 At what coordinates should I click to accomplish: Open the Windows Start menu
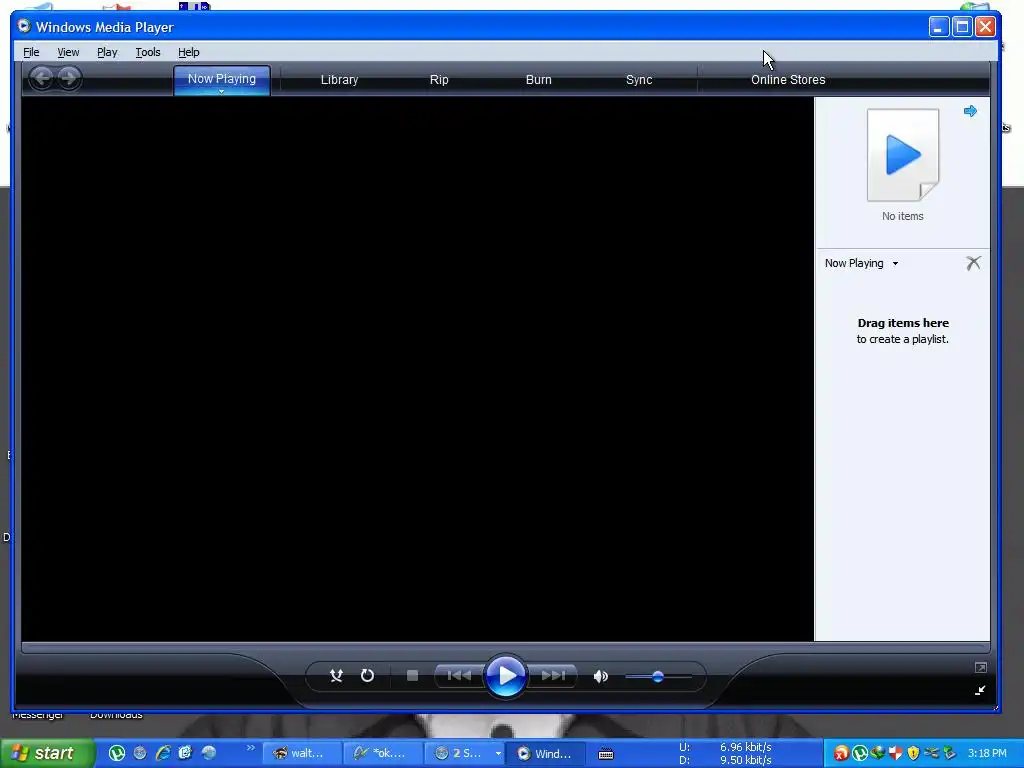coord(47,753)
